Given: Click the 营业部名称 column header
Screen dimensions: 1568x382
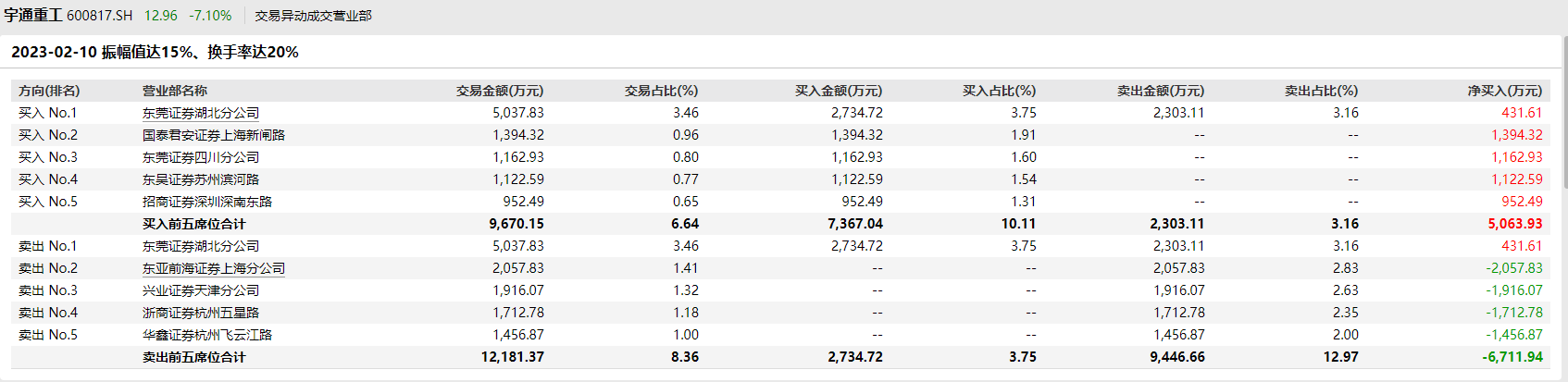Looking at the screenshot, I should pyautogui.click(x=175, y=91).
